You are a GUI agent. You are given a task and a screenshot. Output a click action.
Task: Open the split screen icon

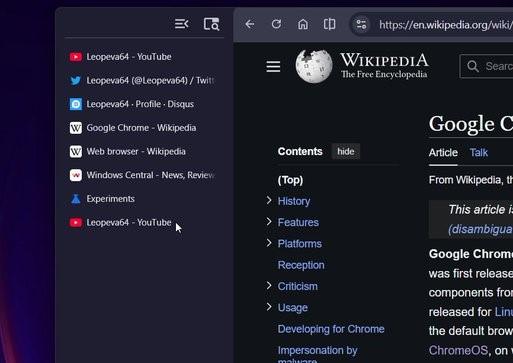(329, 24)
